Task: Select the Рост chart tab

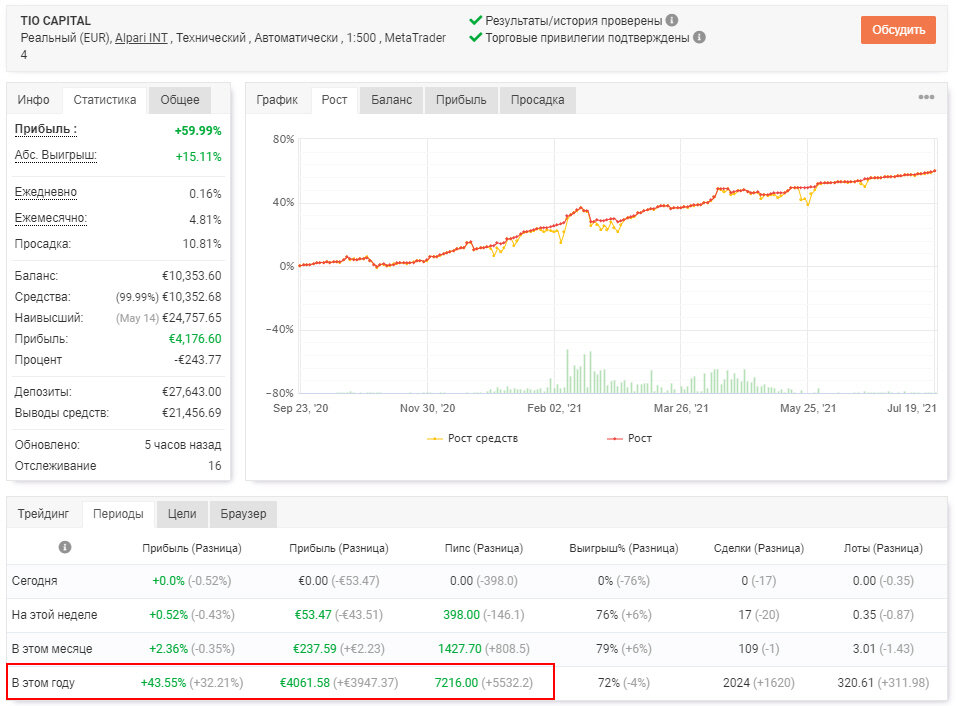Action: click(334, 99)
